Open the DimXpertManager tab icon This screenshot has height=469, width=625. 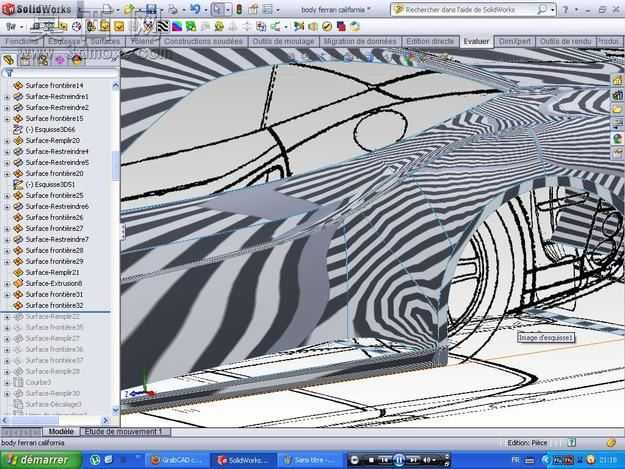(x=60, y=60)
